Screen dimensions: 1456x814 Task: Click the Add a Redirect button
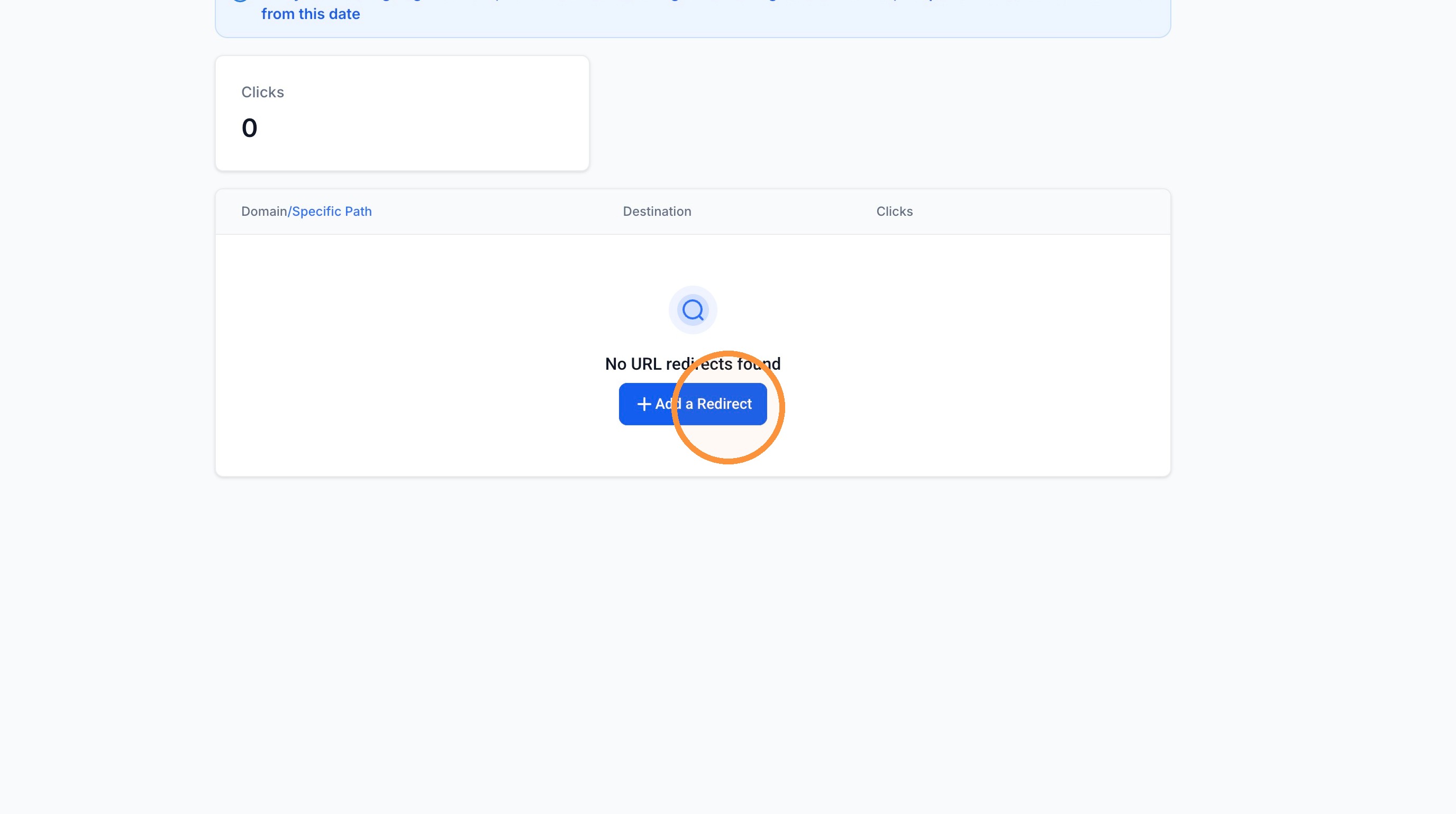click(693, 404)
